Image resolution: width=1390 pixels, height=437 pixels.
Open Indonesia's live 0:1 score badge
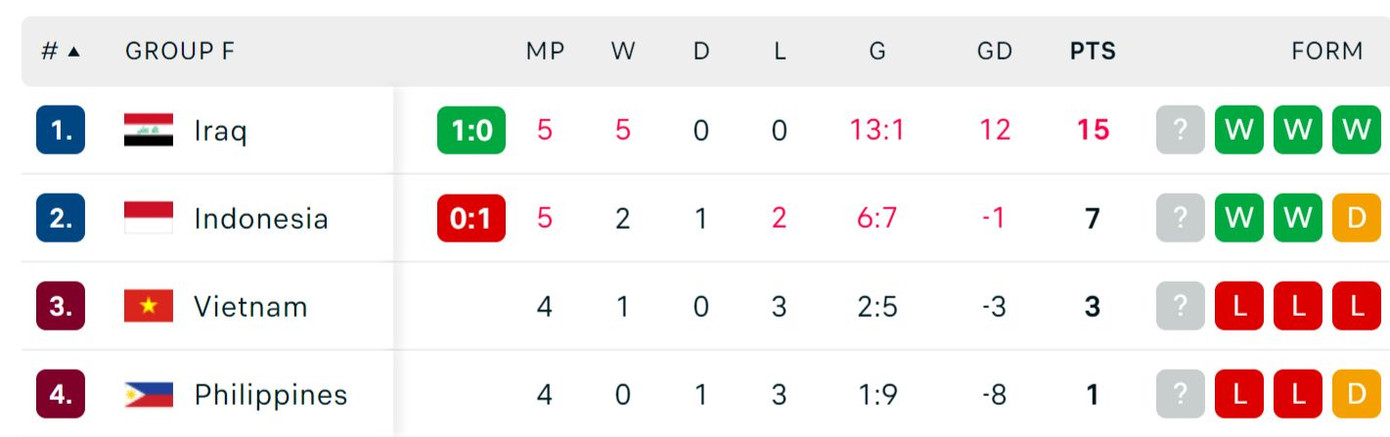click(x=471, y=218)
